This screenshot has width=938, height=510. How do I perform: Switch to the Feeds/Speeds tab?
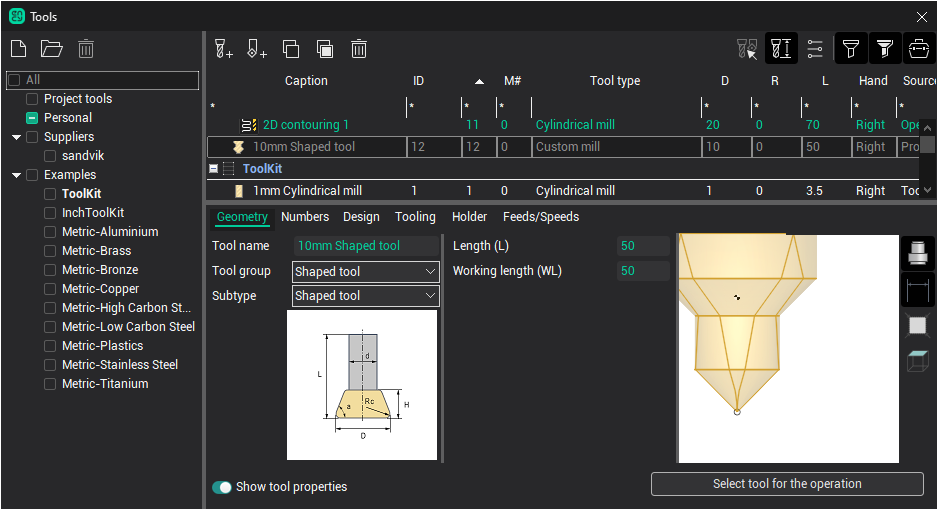540,217
